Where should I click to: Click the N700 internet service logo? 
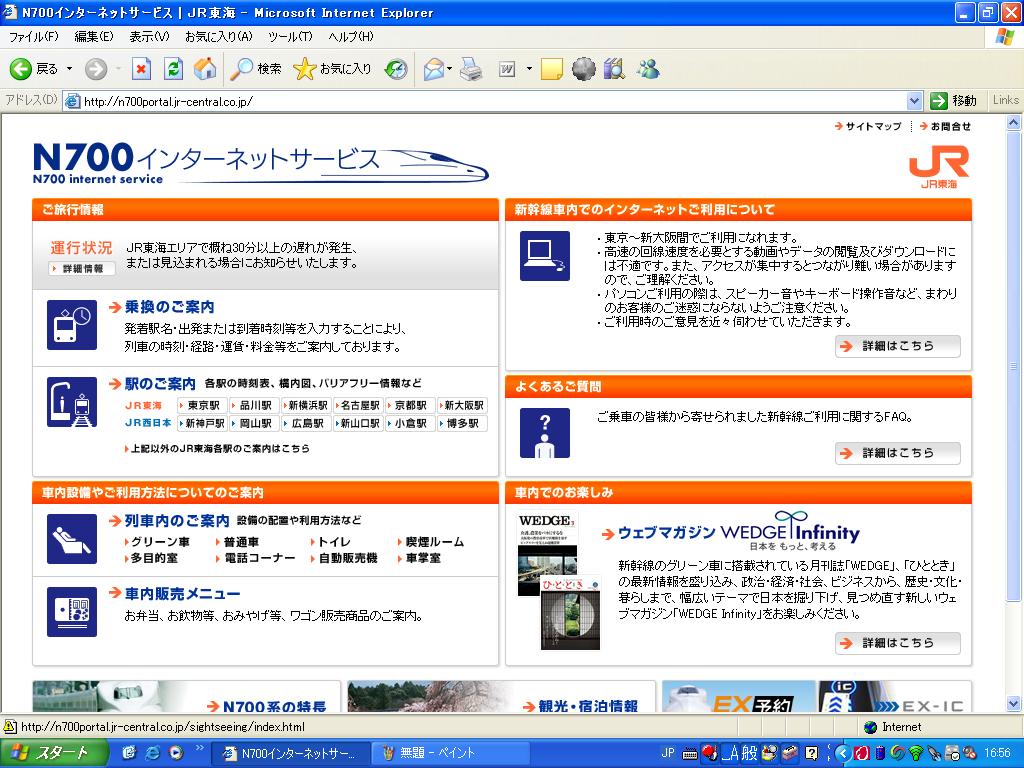coord(261,163)
